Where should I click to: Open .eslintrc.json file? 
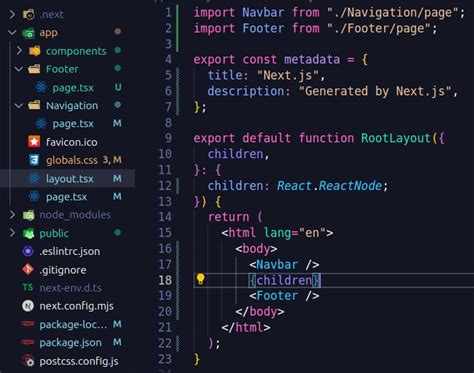(70, 251)
